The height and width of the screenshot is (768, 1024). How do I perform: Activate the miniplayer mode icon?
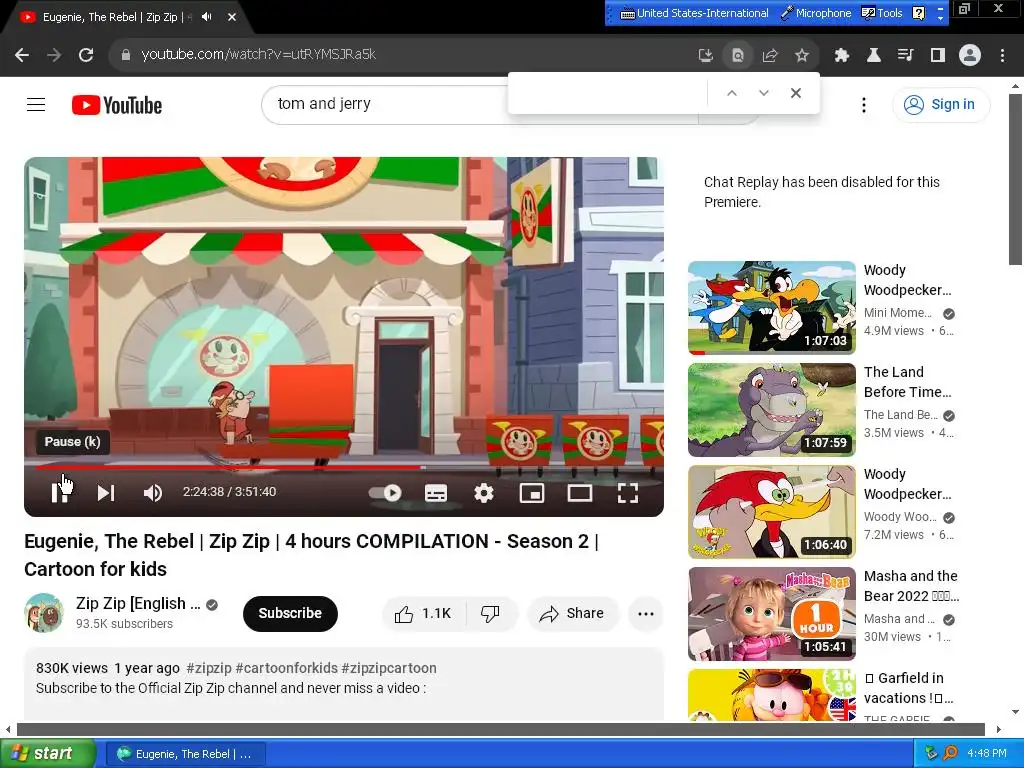[x=532, y=493]
